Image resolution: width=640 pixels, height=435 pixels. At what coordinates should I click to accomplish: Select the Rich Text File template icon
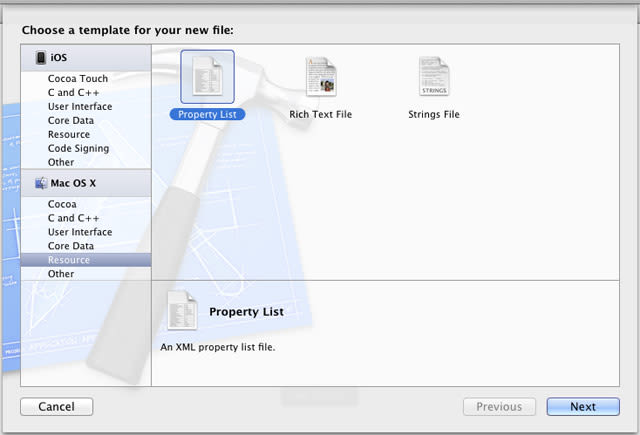pyautogui.click(x=321, y=77)
